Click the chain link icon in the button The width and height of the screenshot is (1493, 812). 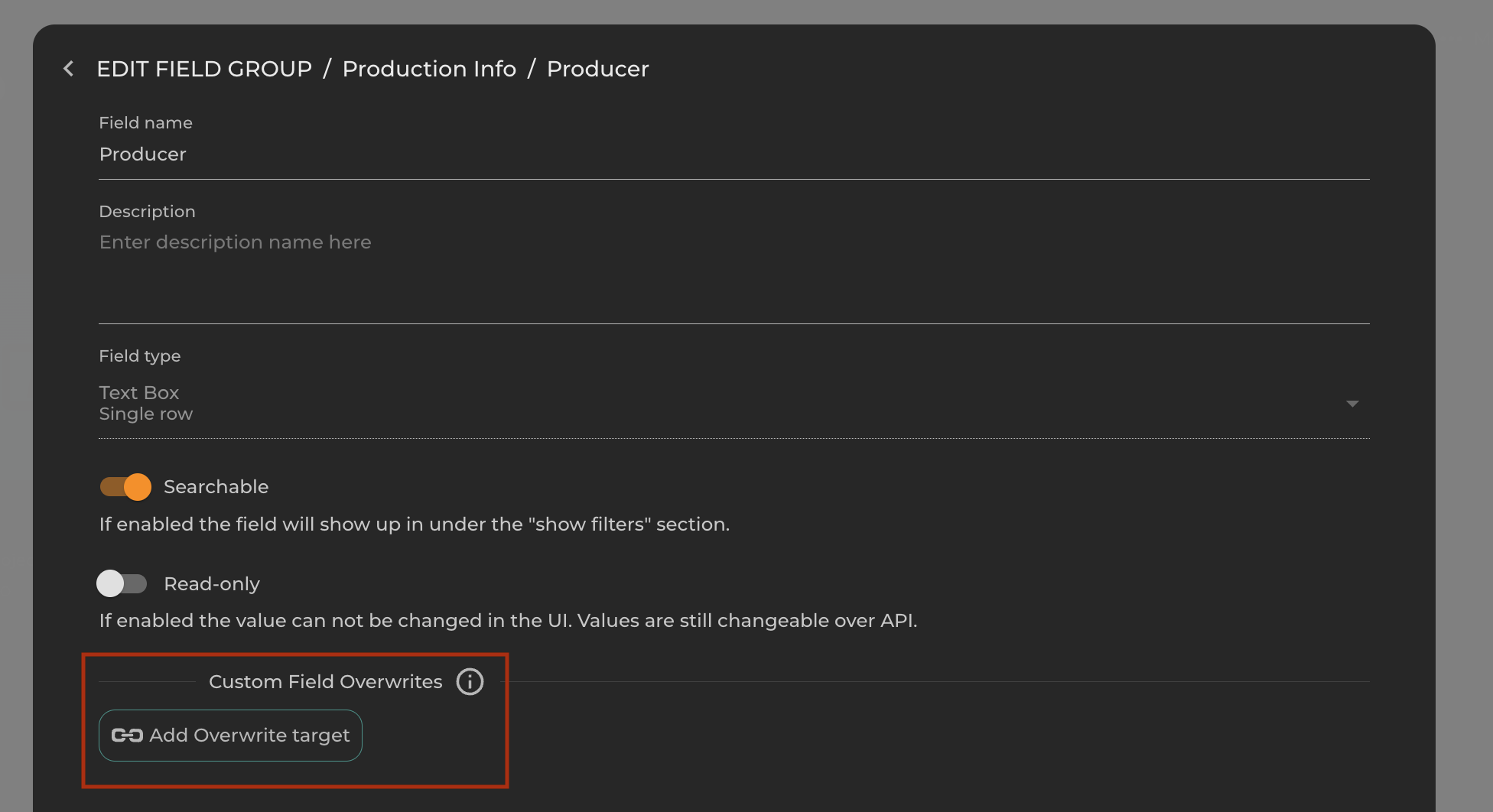pos(127,736)
